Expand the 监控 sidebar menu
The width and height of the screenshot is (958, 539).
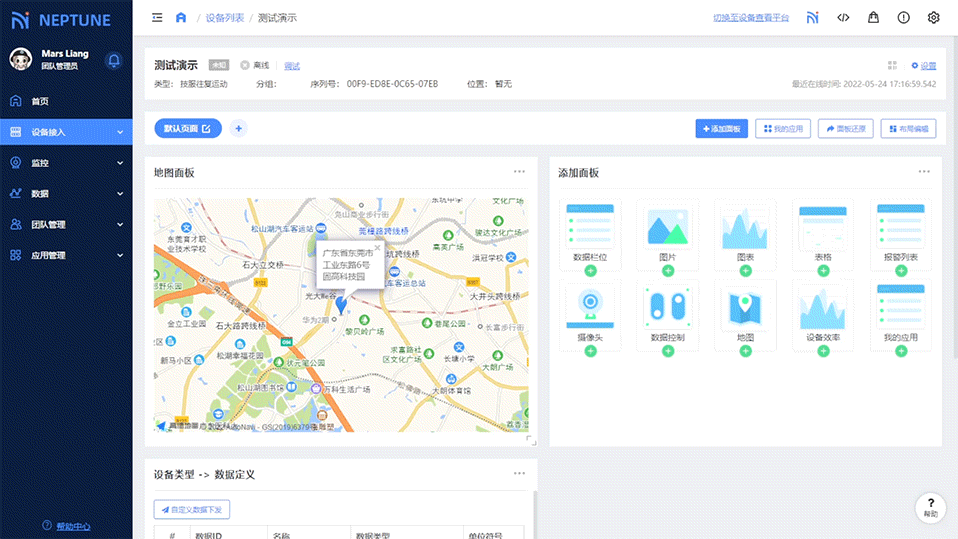coord(66,163)
